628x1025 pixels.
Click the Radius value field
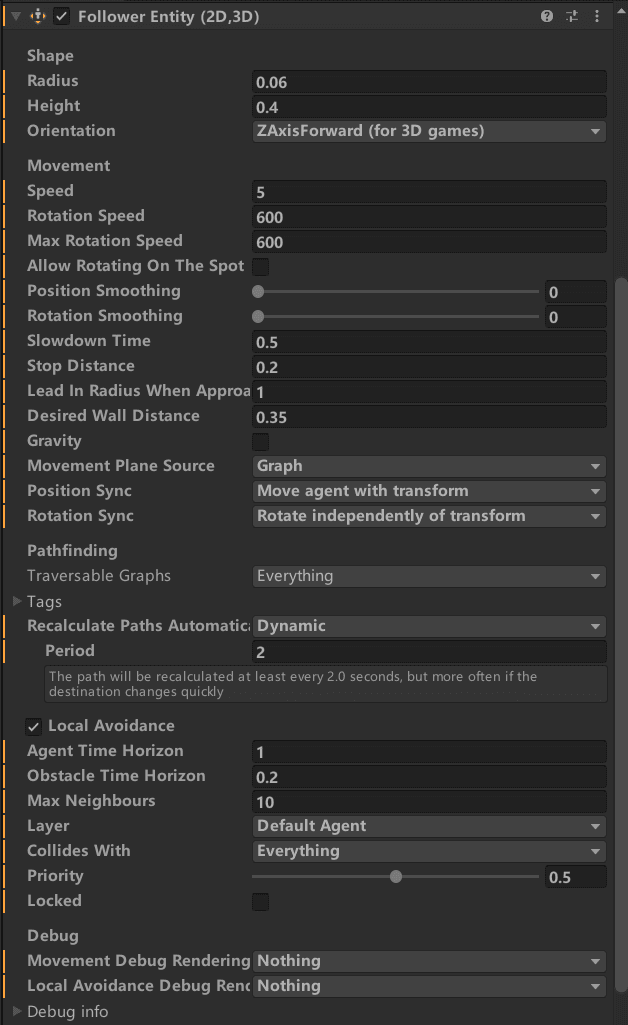[x=429, y=82]
